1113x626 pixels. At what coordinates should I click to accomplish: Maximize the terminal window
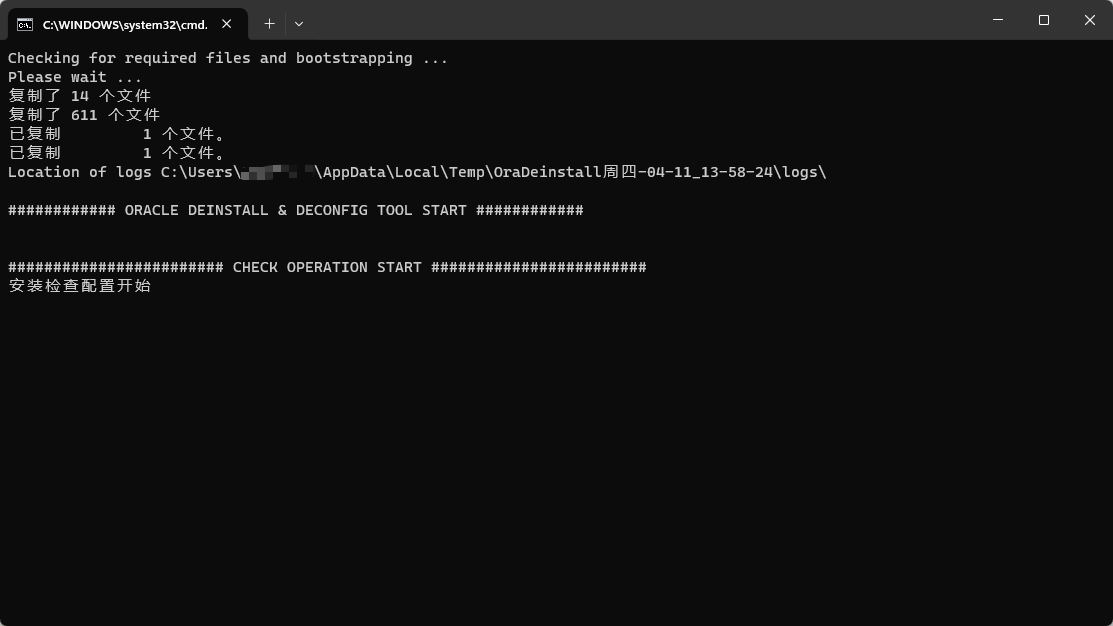pos(1044,20)
